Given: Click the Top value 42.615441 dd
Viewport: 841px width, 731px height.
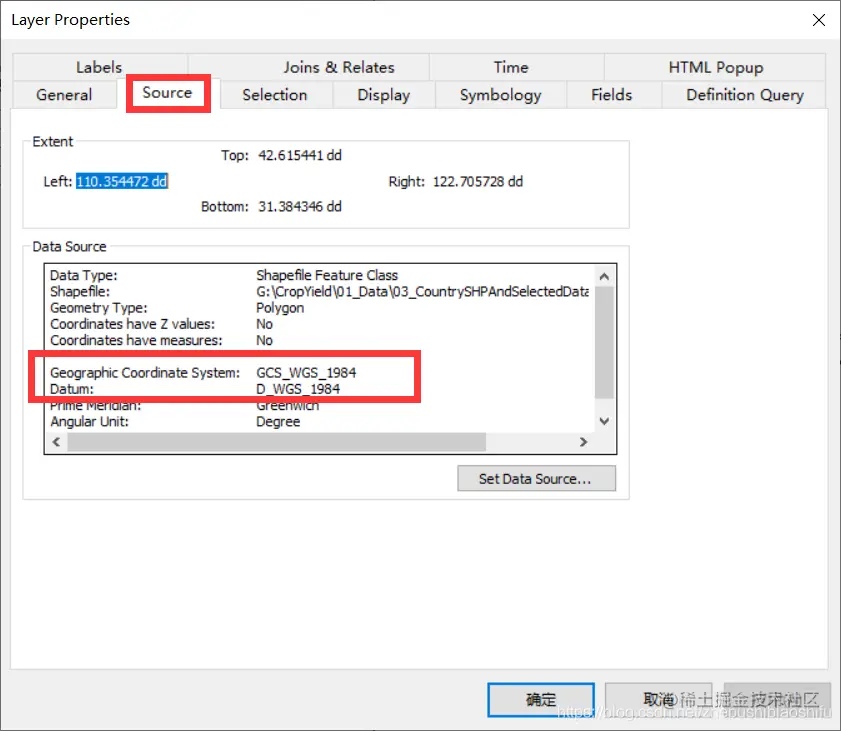Looking at the screenshot, I should click(300, 156).
